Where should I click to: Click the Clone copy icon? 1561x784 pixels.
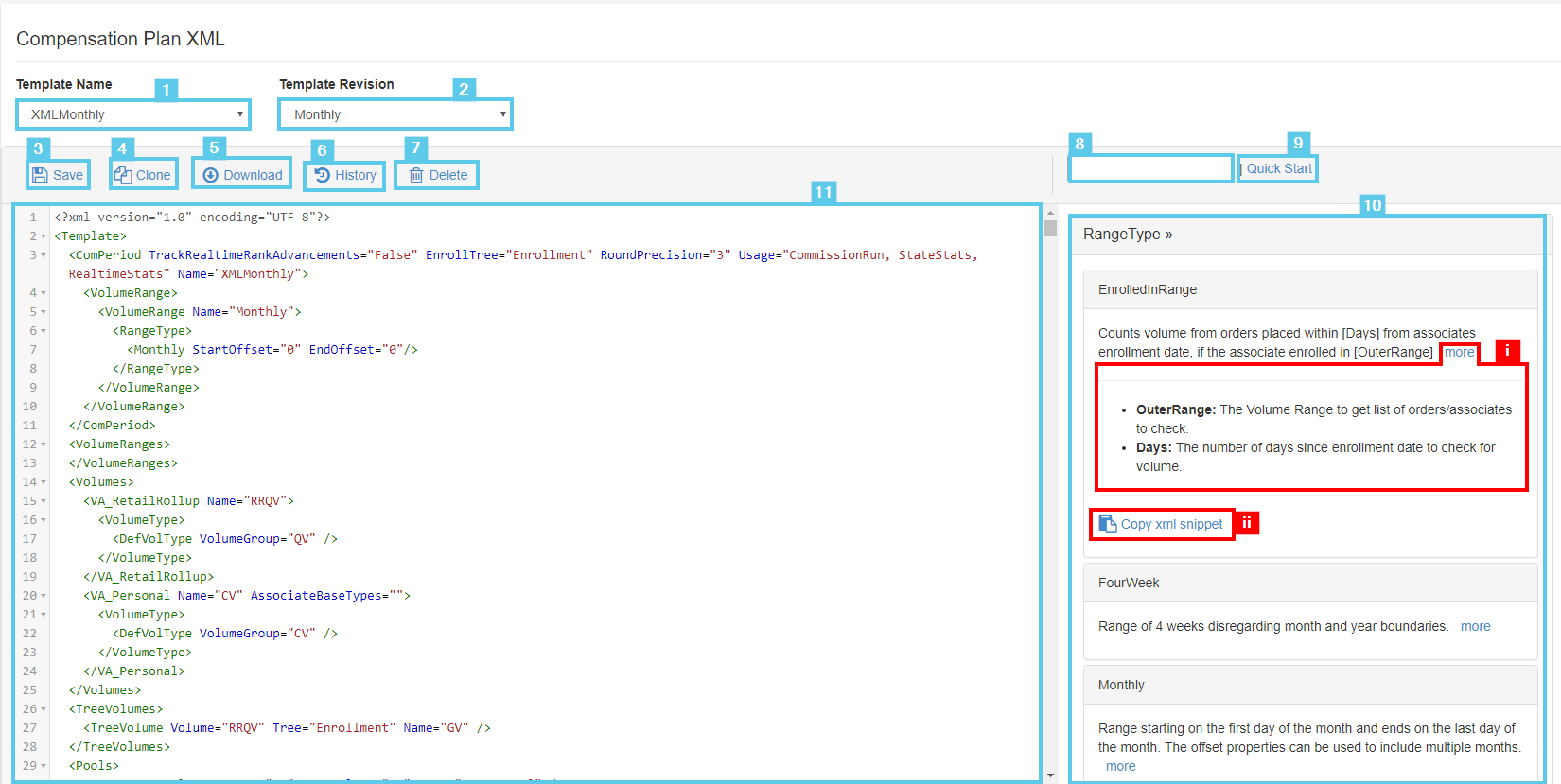[123, 175]
